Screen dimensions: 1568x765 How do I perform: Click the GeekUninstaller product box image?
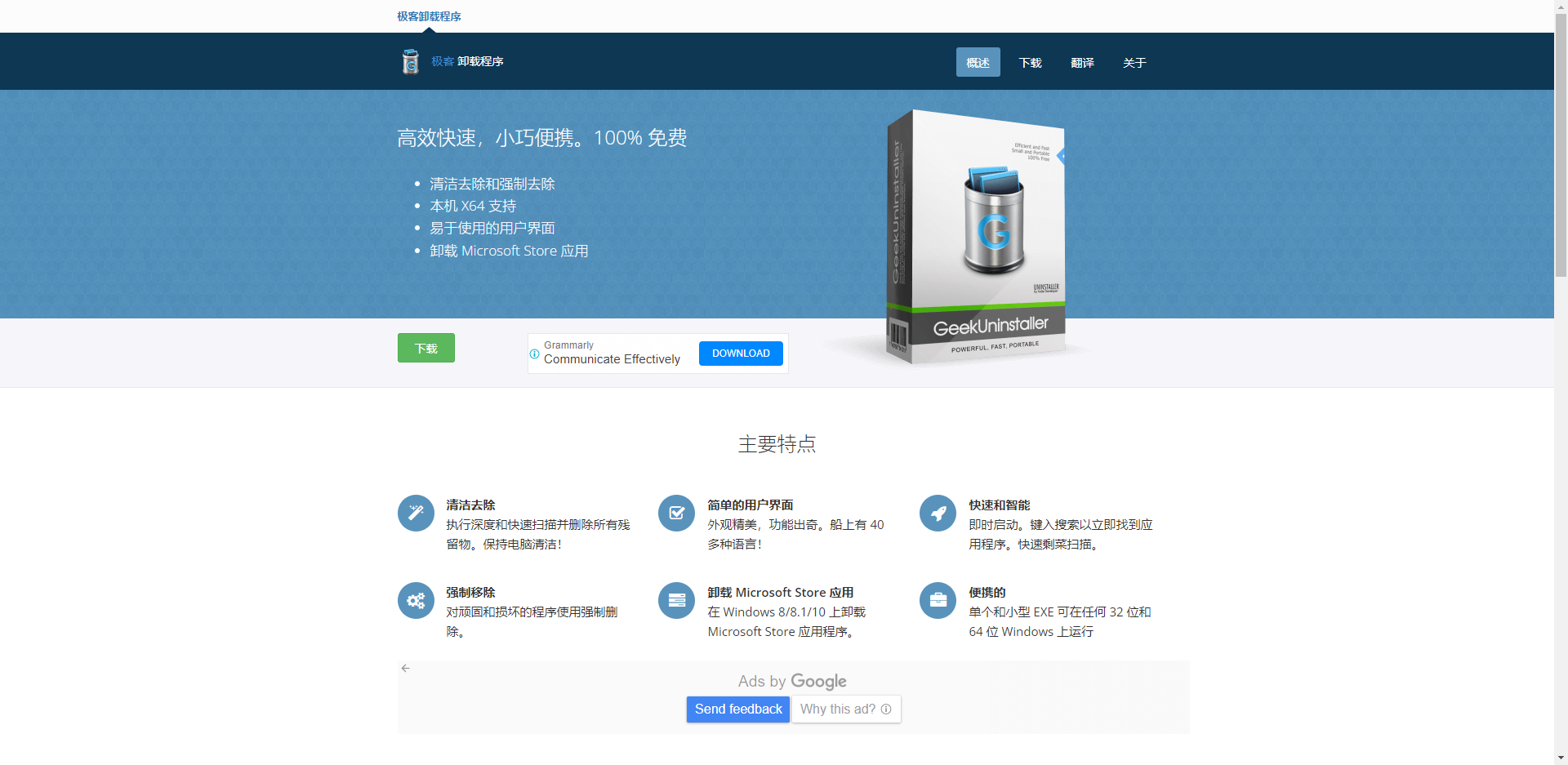pyautogui.click(x=976, y=237)
